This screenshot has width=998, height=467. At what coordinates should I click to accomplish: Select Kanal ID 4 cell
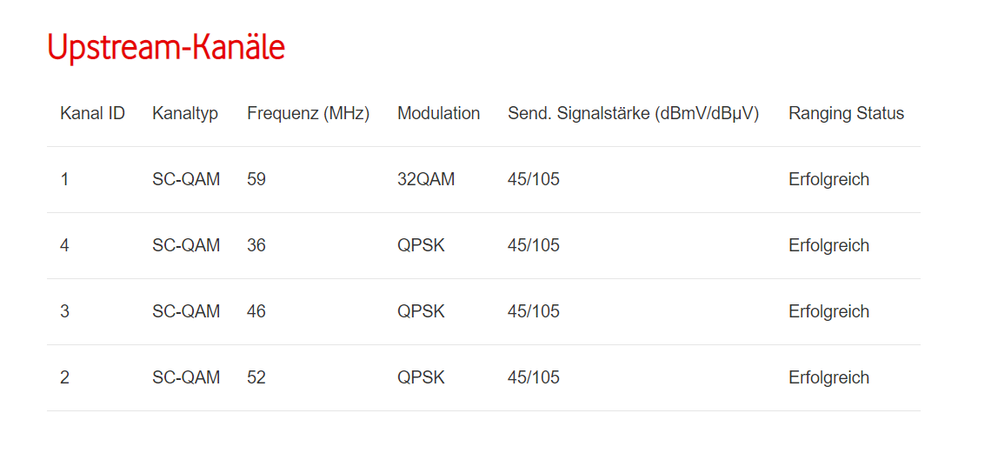click(65, 246)
